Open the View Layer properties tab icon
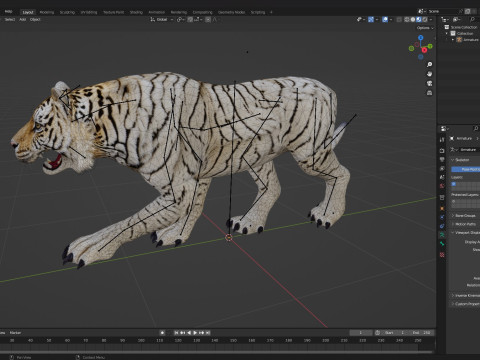This screenshot has height=360, width=480. [442, 168]
